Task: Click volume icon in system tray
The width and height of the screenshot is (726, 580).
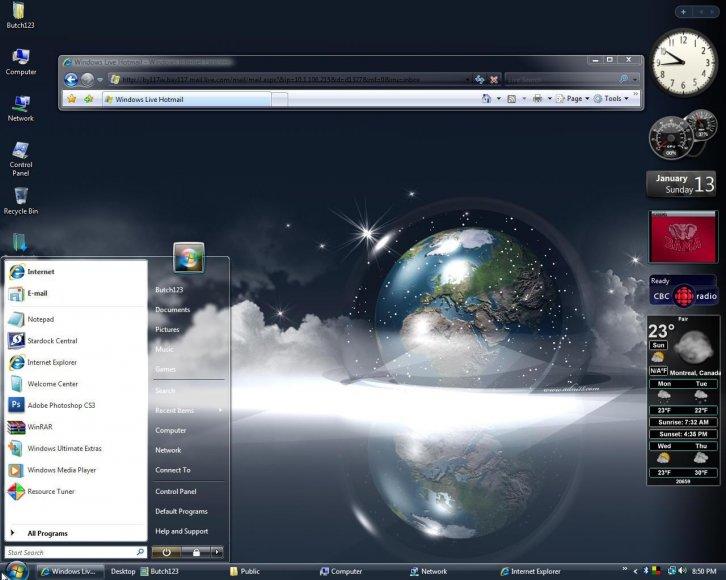Action: 682,571
